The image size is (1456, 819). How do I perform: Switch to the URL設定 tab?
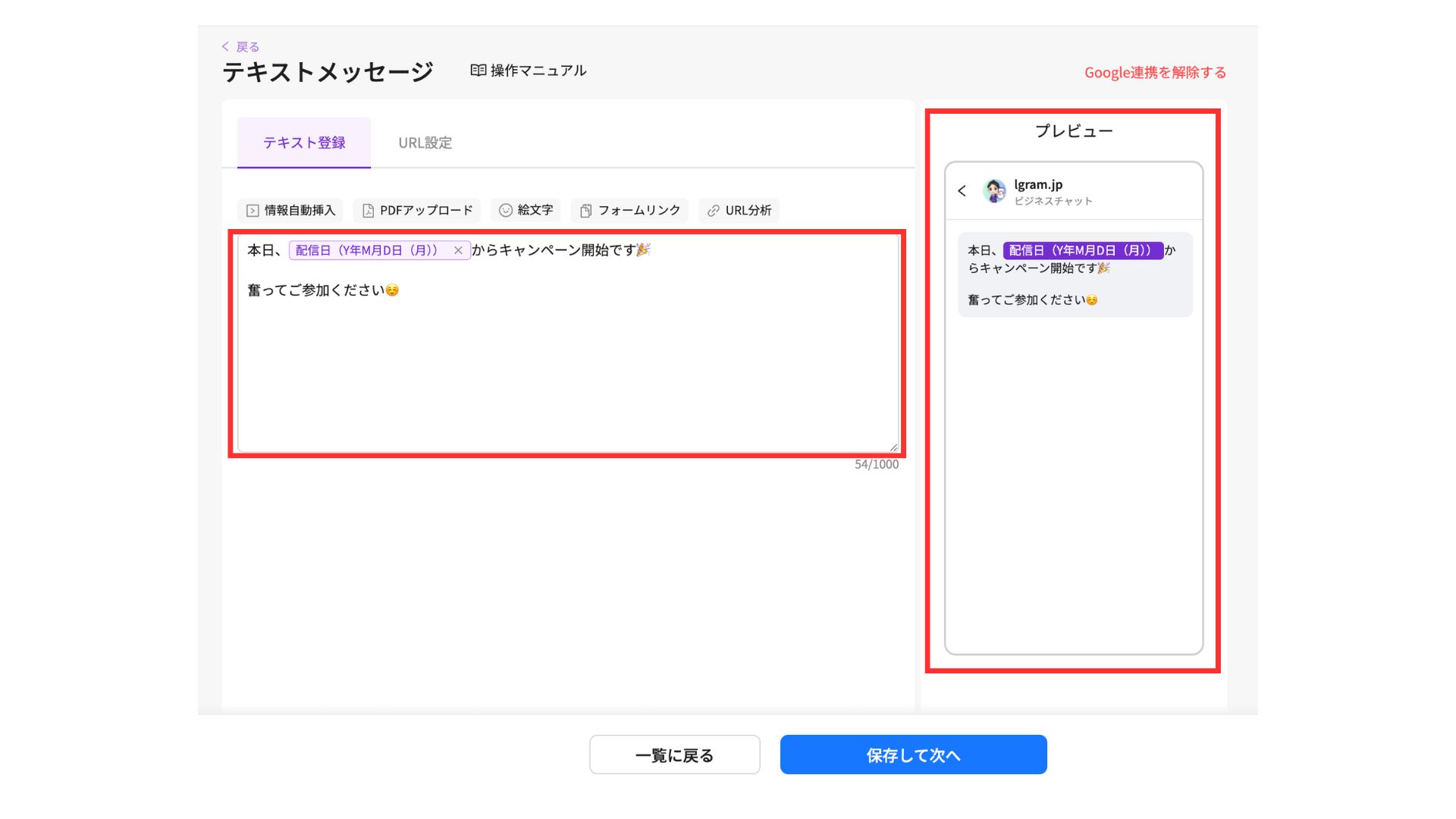pos(425,143)
